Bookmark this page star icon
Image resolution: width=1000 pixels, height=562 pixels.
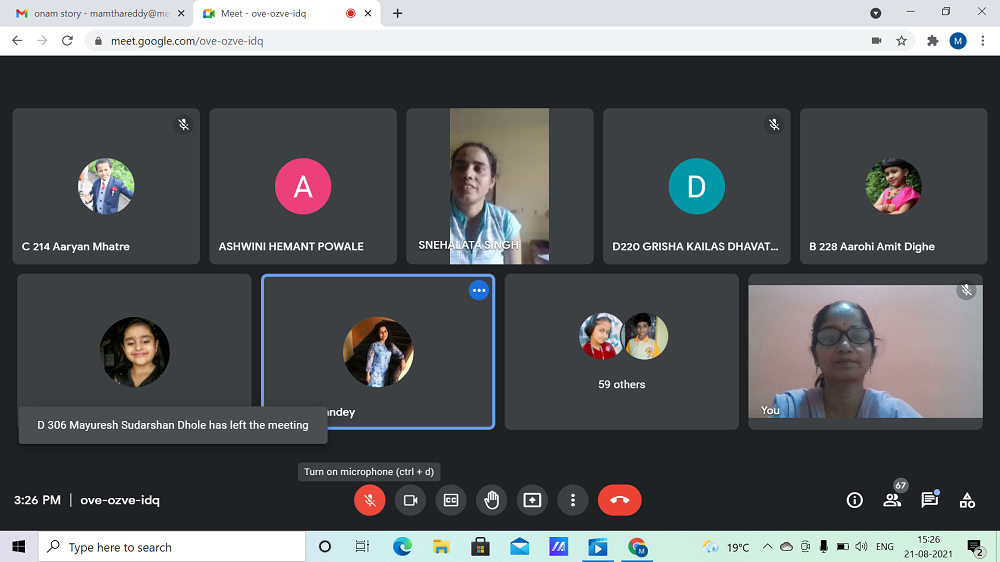[901, 41]
